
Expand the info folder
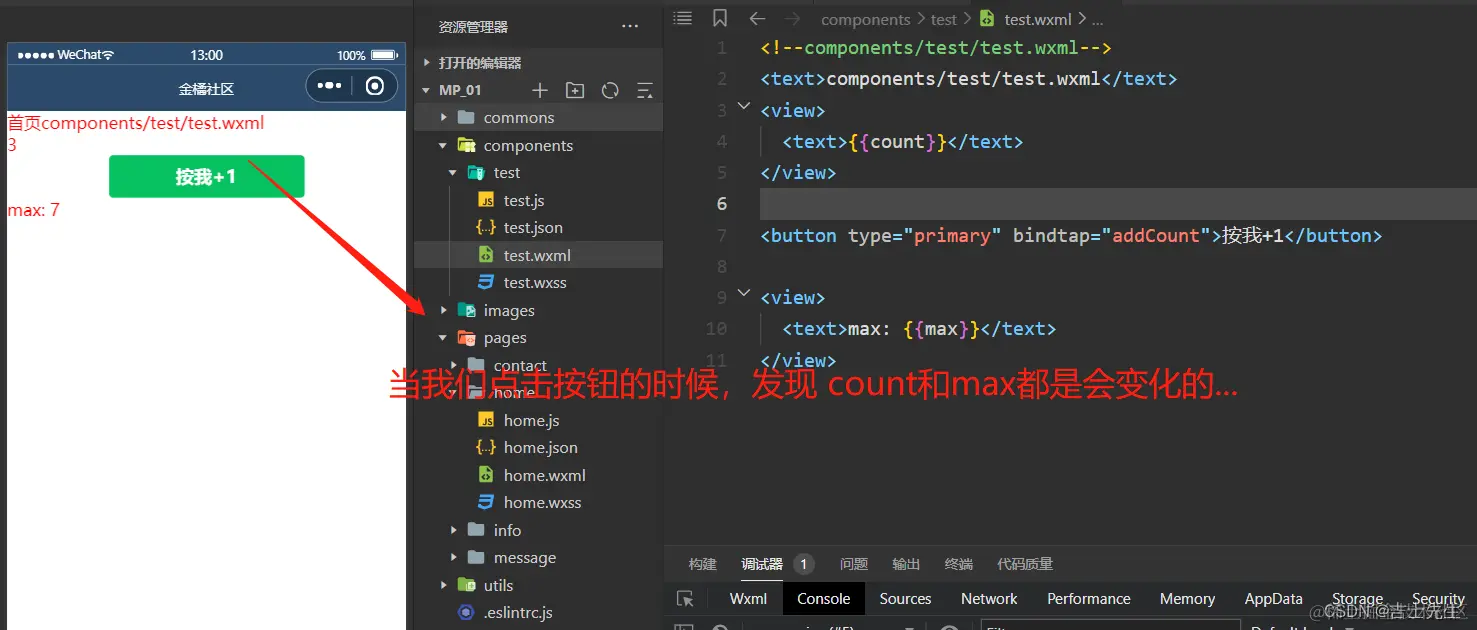pos(453,530)
